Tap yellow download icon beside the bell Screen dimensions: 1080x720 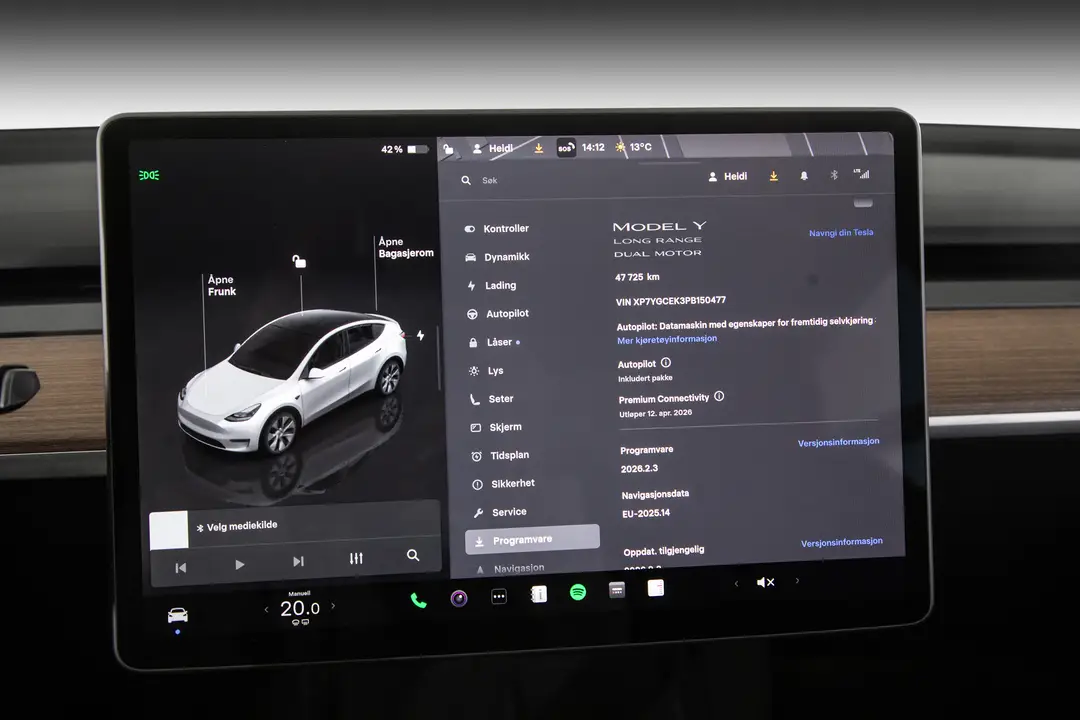coord(773,176)
